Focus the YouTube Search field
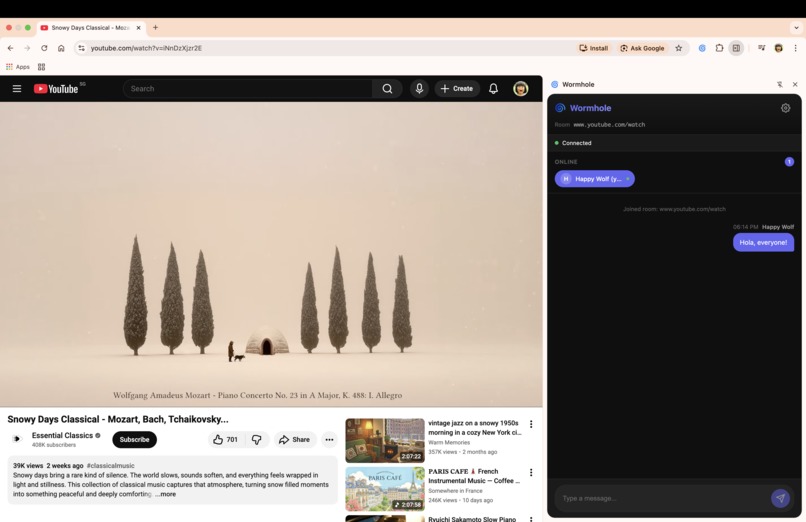The width and height of the screenshot is (806, 522). 248,89
